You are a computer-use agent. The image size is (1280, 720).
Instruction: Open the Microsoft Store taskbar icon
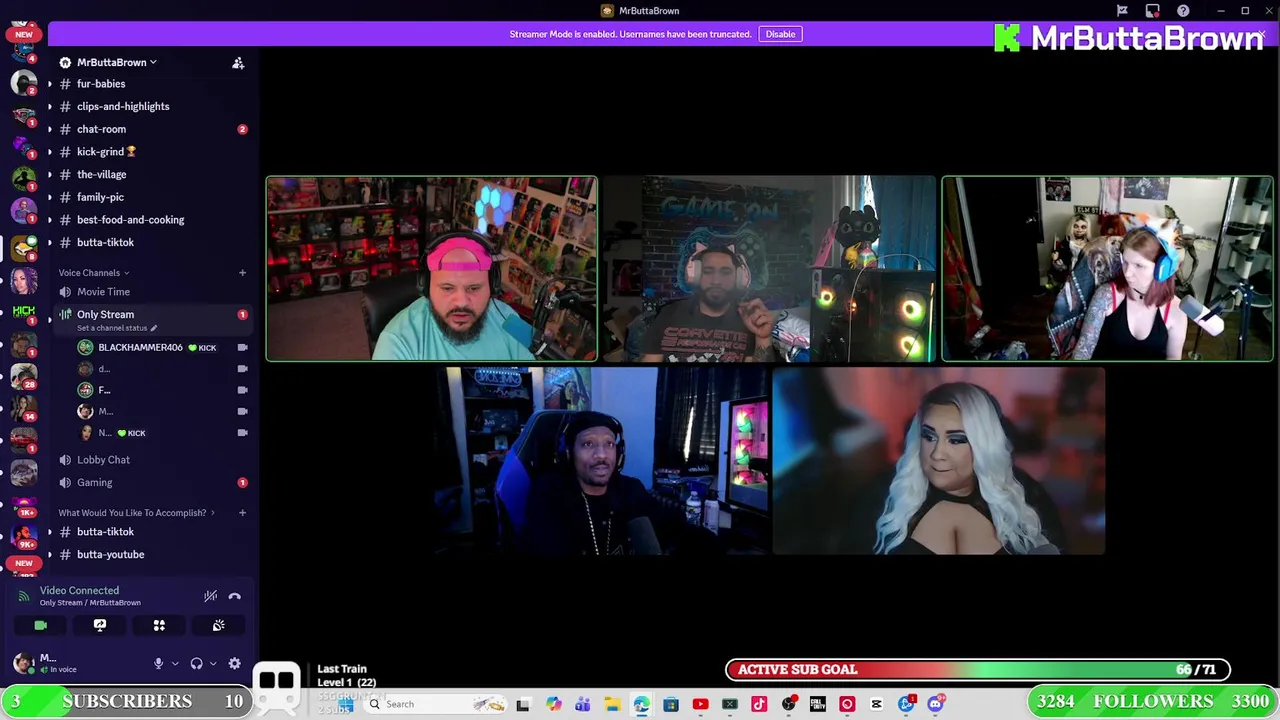[670, 704]
